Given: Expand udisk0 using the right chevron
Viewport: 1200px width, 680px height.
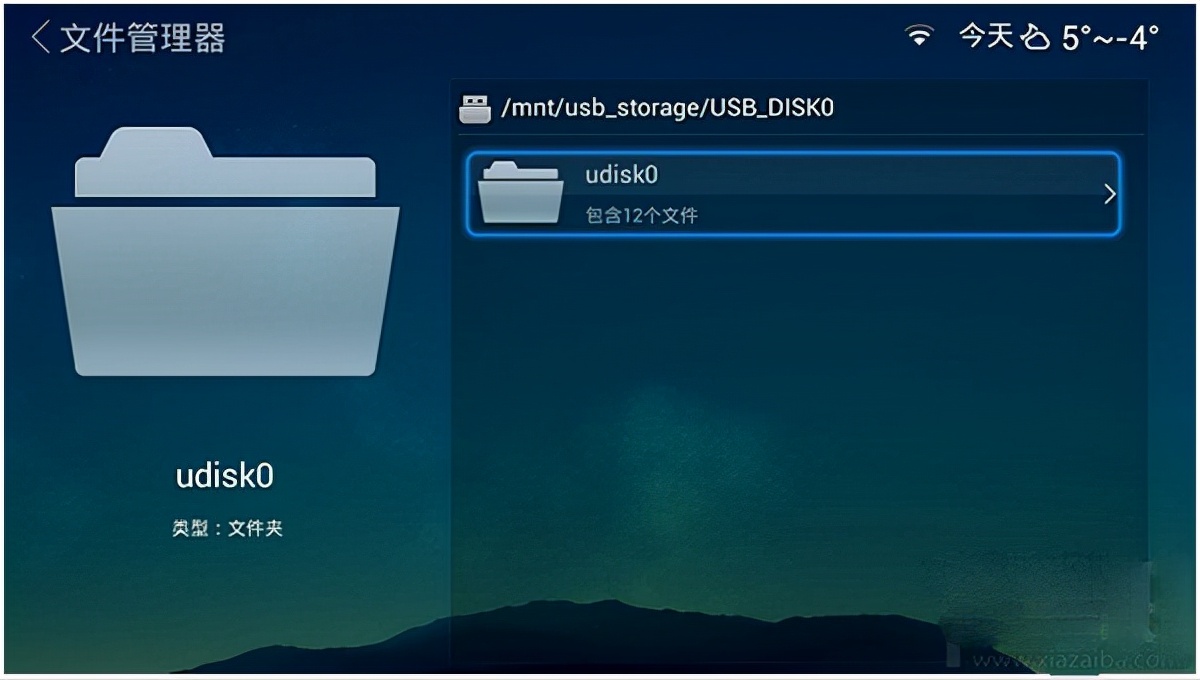Looking at the screenshot, I should 1110,193.
